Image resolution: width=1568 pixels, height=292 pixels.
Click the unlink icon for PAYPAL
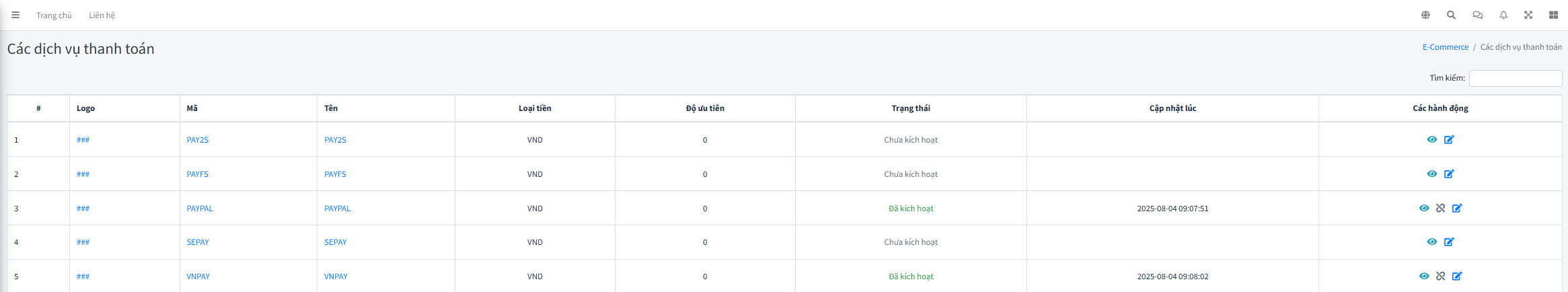pos(1440,209)
